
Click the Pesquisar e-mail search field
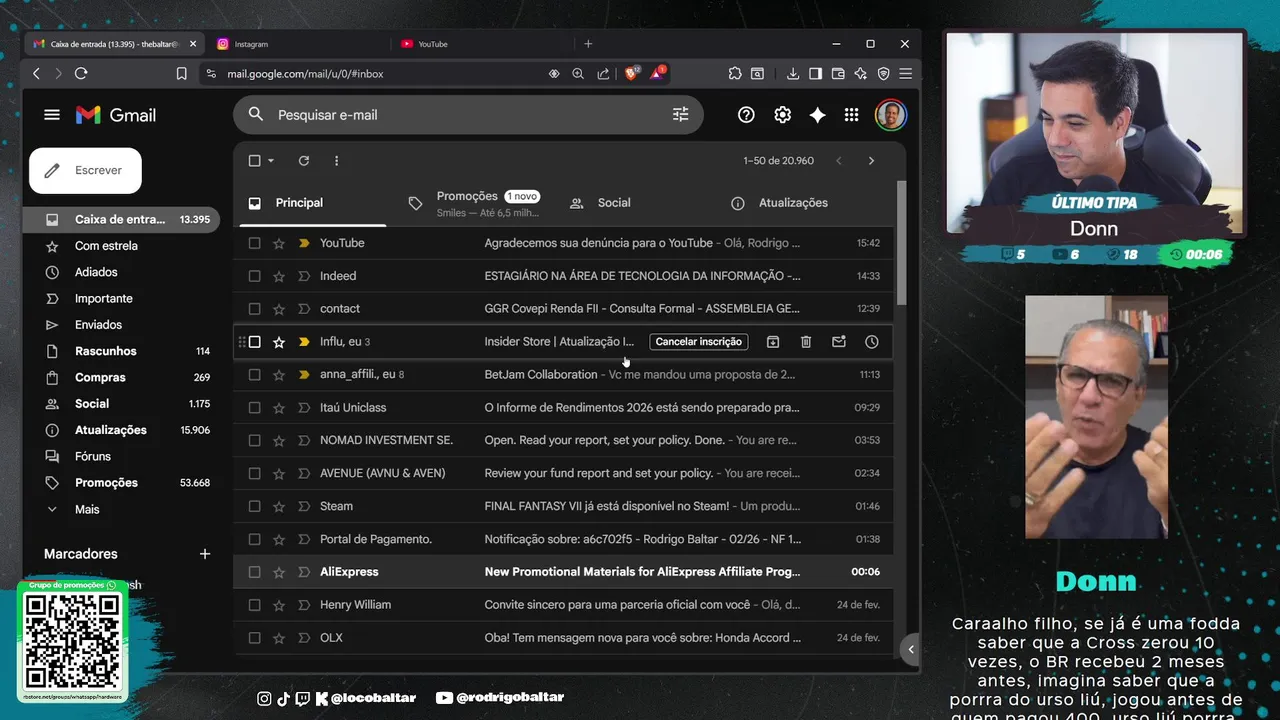[x=468, y=115]
